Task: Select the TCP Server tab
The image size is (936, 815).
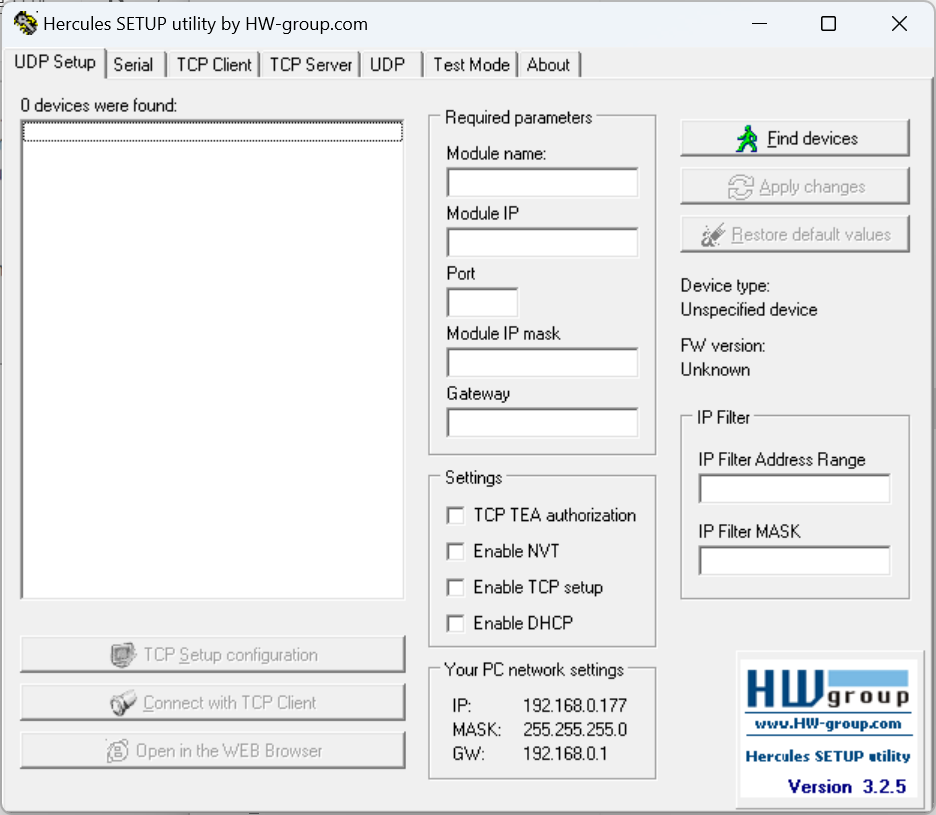Action: tap(310, 64)
